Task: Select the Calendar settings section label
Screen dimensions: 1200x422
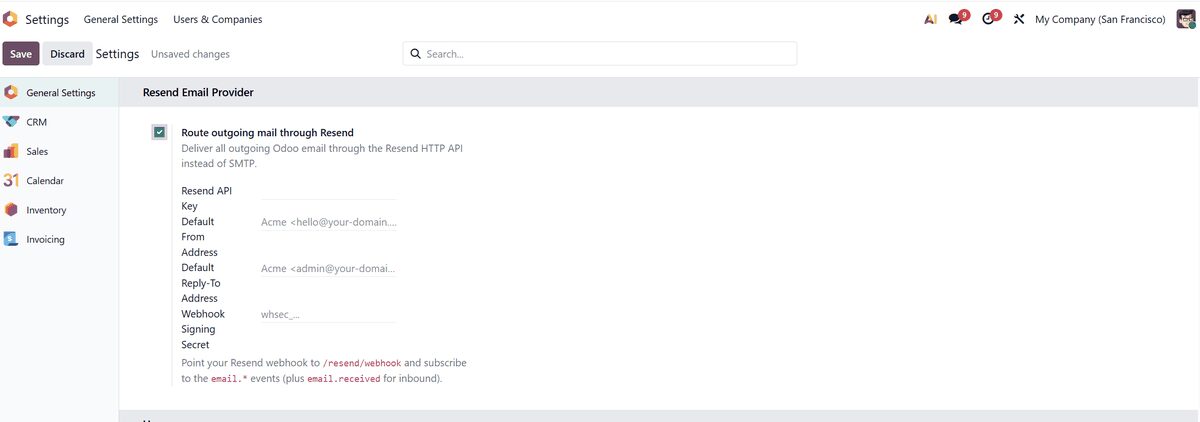Action: [45, 181]
